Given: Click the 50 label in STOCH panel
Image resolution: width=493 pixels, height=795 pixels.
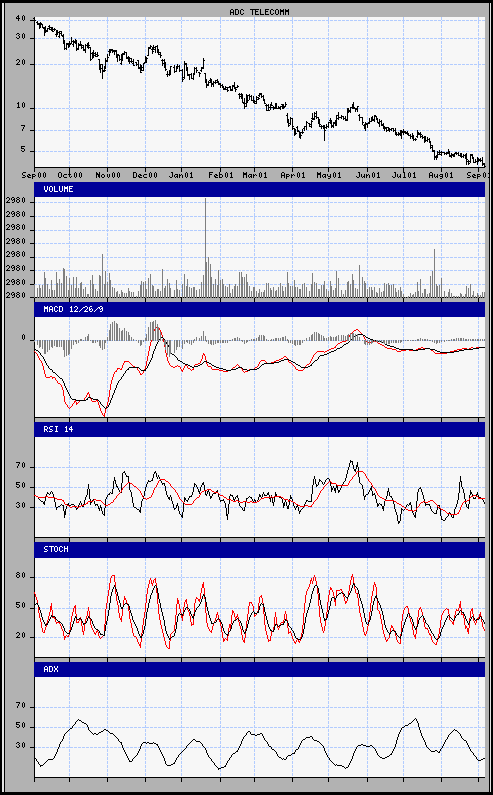Looking at the screenshot, I should point(20,606).
